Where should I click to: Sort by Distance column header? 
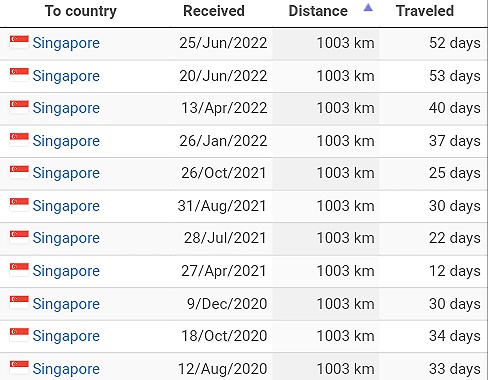[x=318, y=11]
